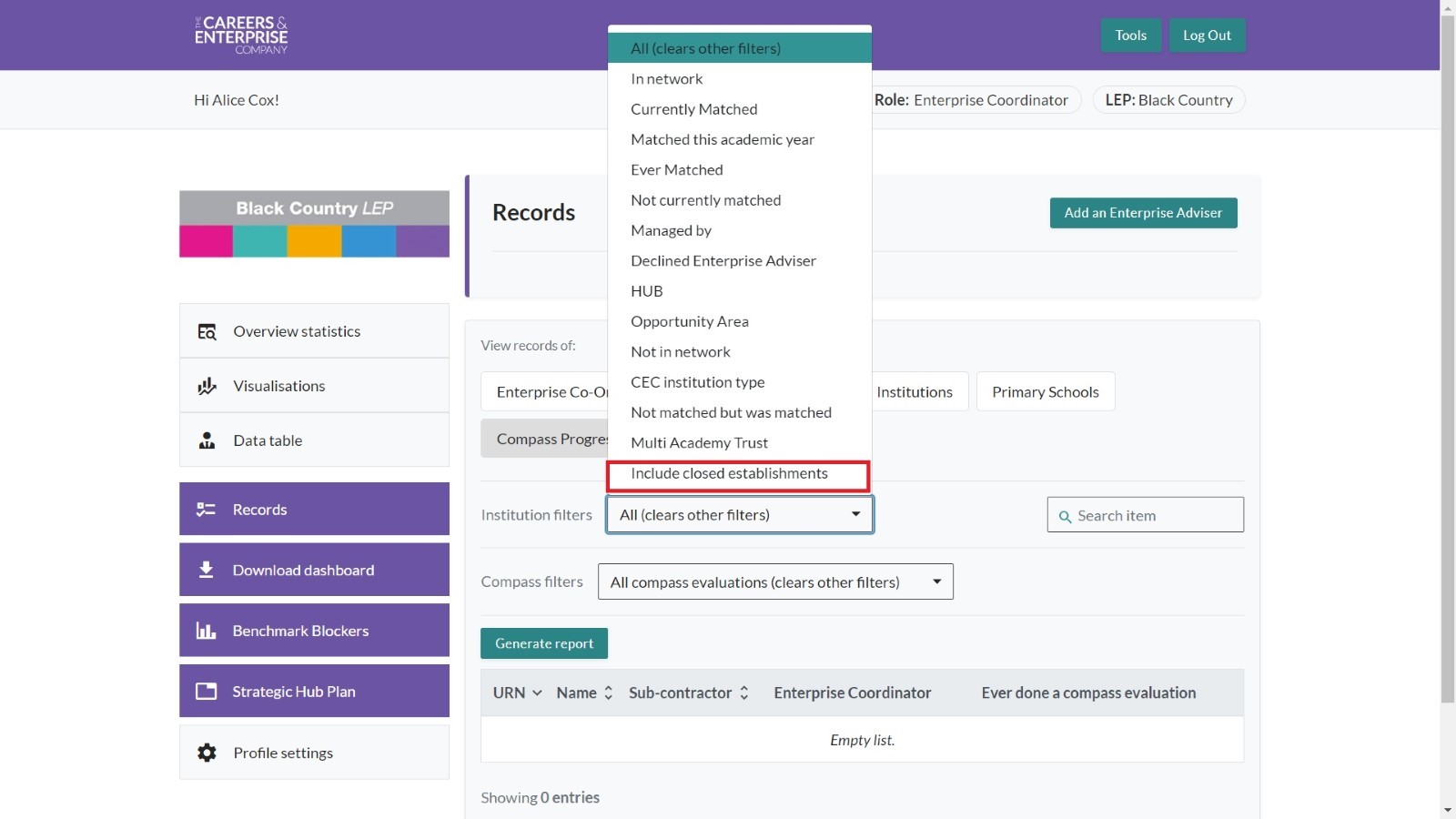The image size is (1456, 819).
Task: Click the Careers & Enterprise Company logo
Action: (x=241, y=35)
